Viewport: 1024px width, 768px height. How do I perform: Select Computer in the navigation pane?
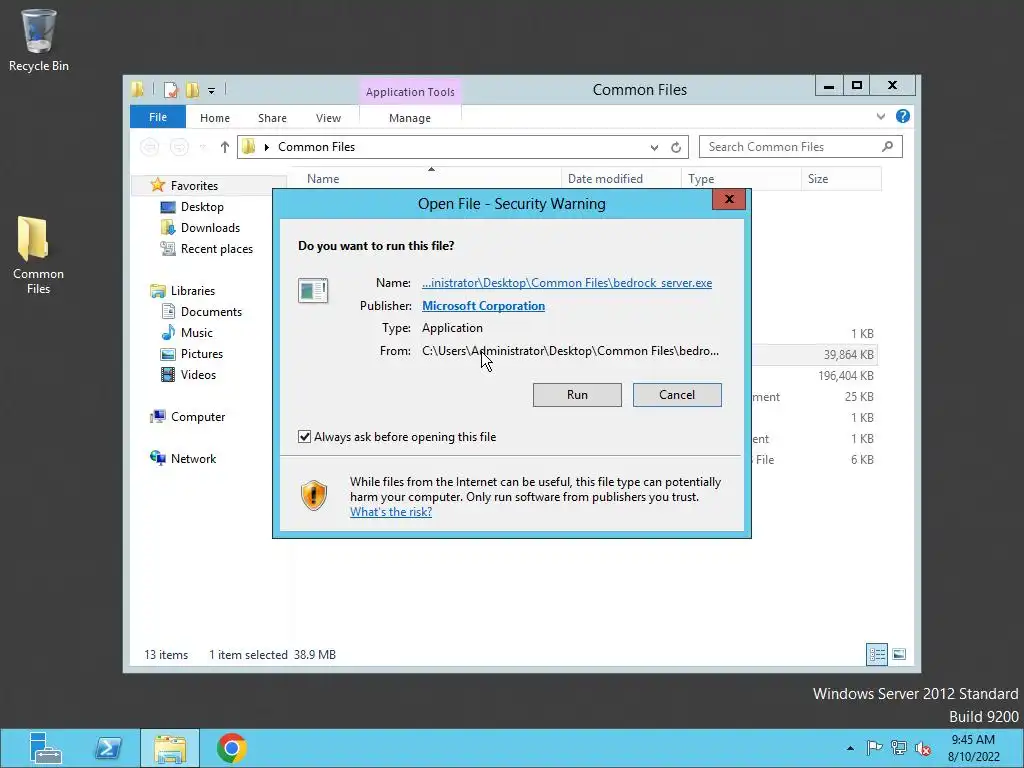click(x=198, y=417)
